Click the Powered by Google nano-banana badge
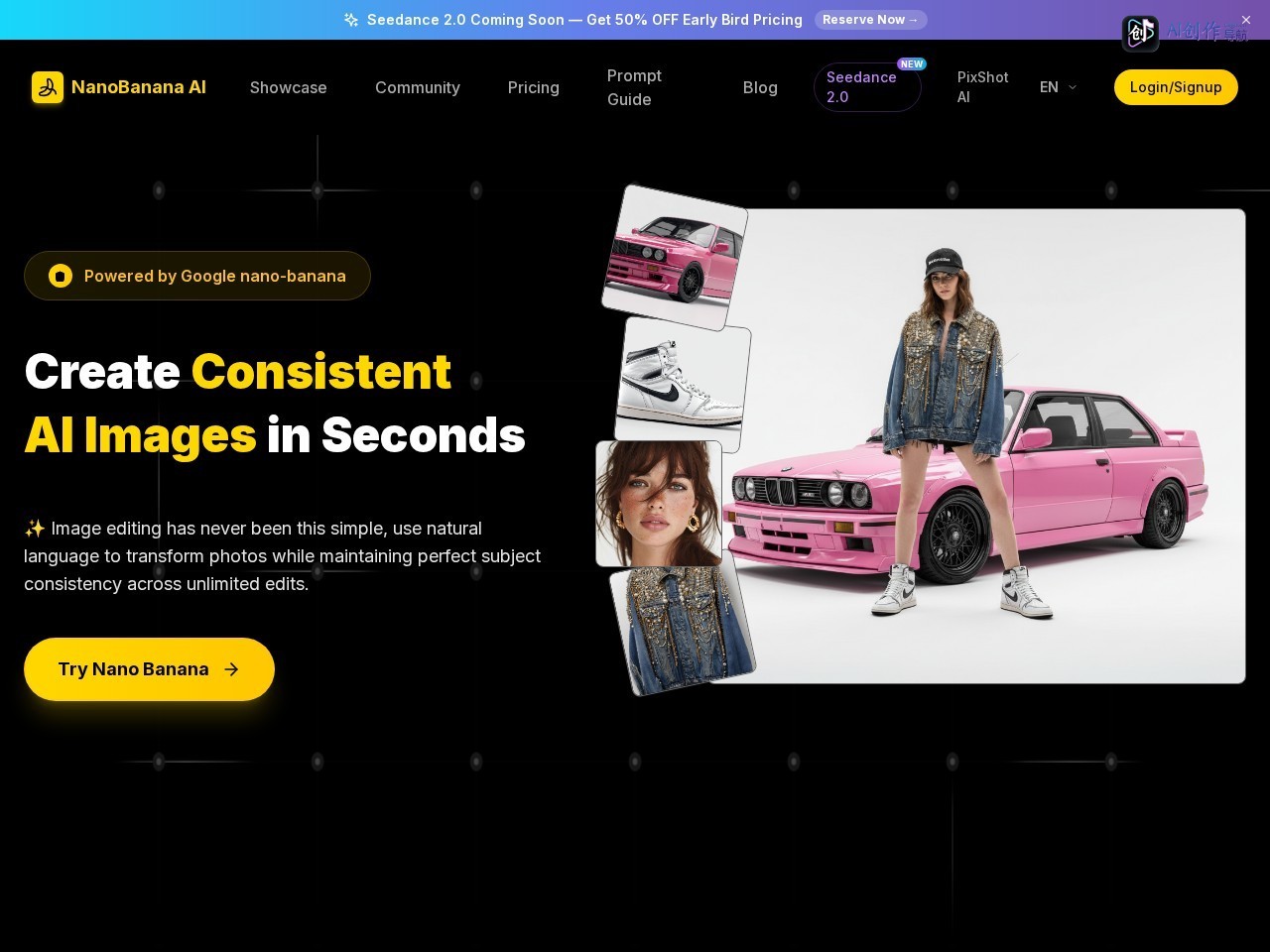 197,276
